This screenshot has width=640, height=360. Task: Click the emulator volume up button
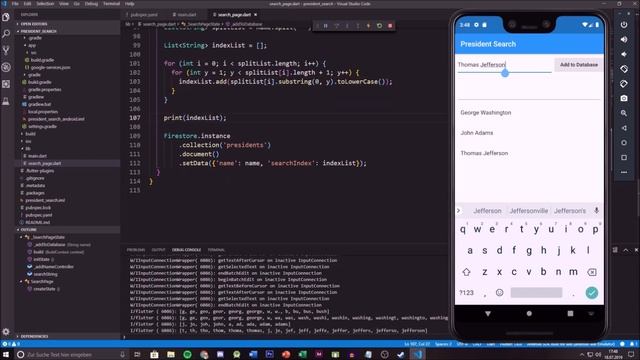[x=624, y=39]
